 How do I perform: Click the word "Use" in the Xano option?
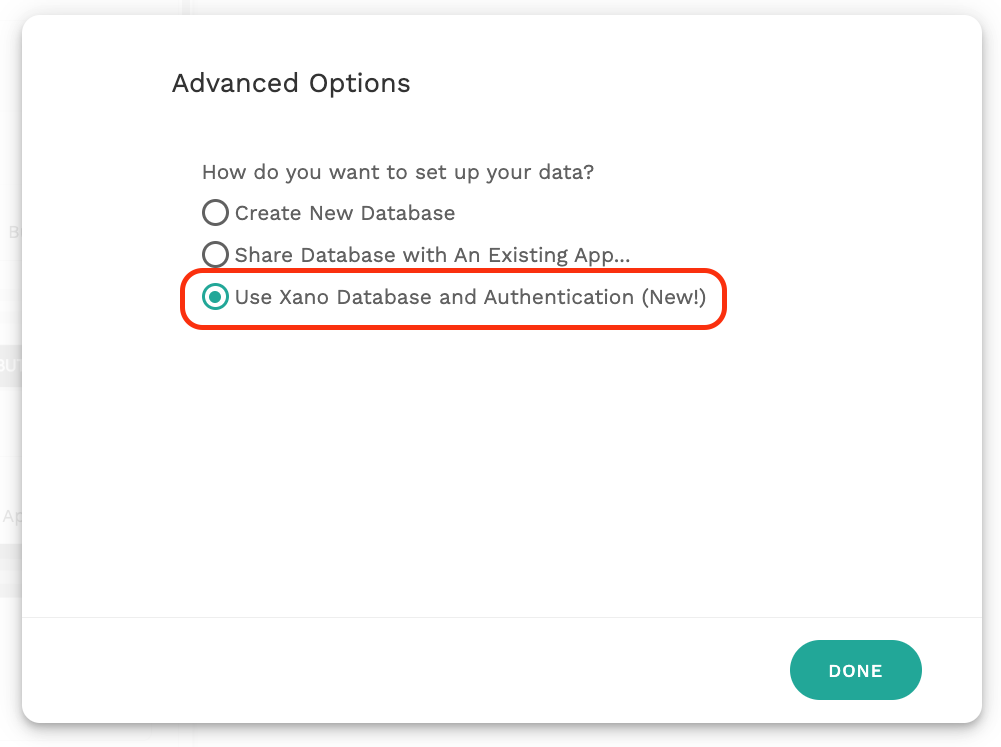[254, 297]
